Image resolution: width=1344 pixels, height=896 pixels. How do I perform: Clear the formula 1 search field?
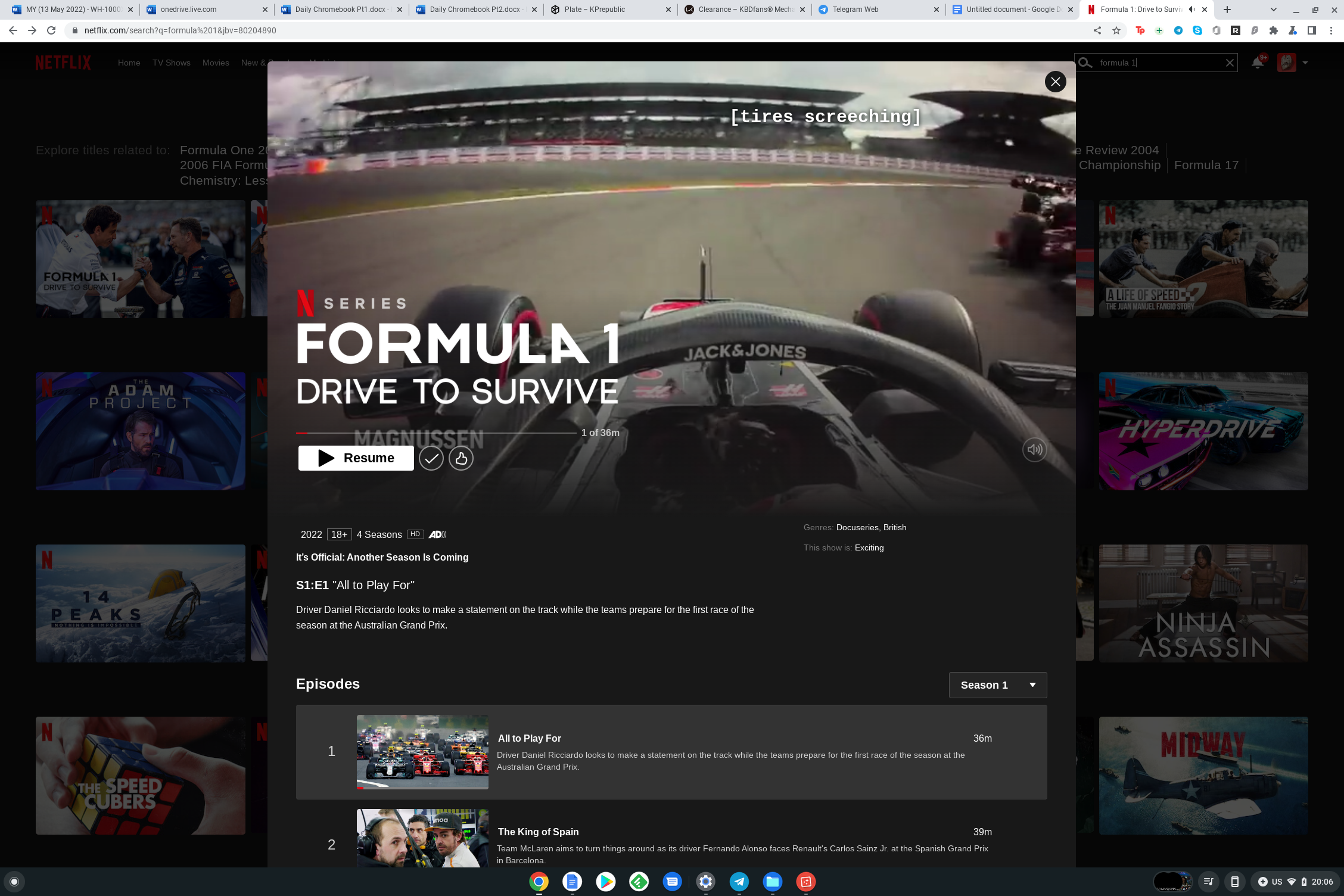(x=1229, y=63)
